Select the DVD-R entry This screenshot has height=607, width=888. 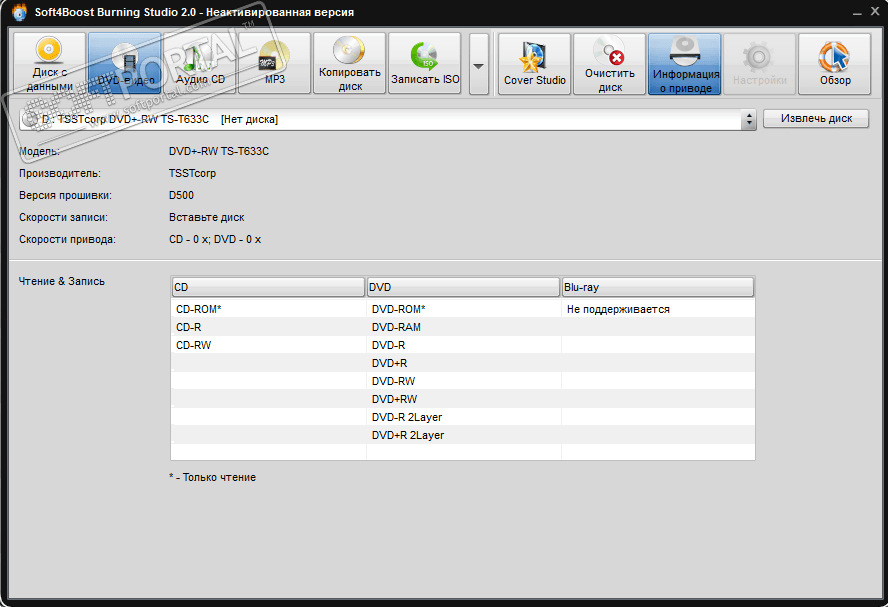(388, 345)
